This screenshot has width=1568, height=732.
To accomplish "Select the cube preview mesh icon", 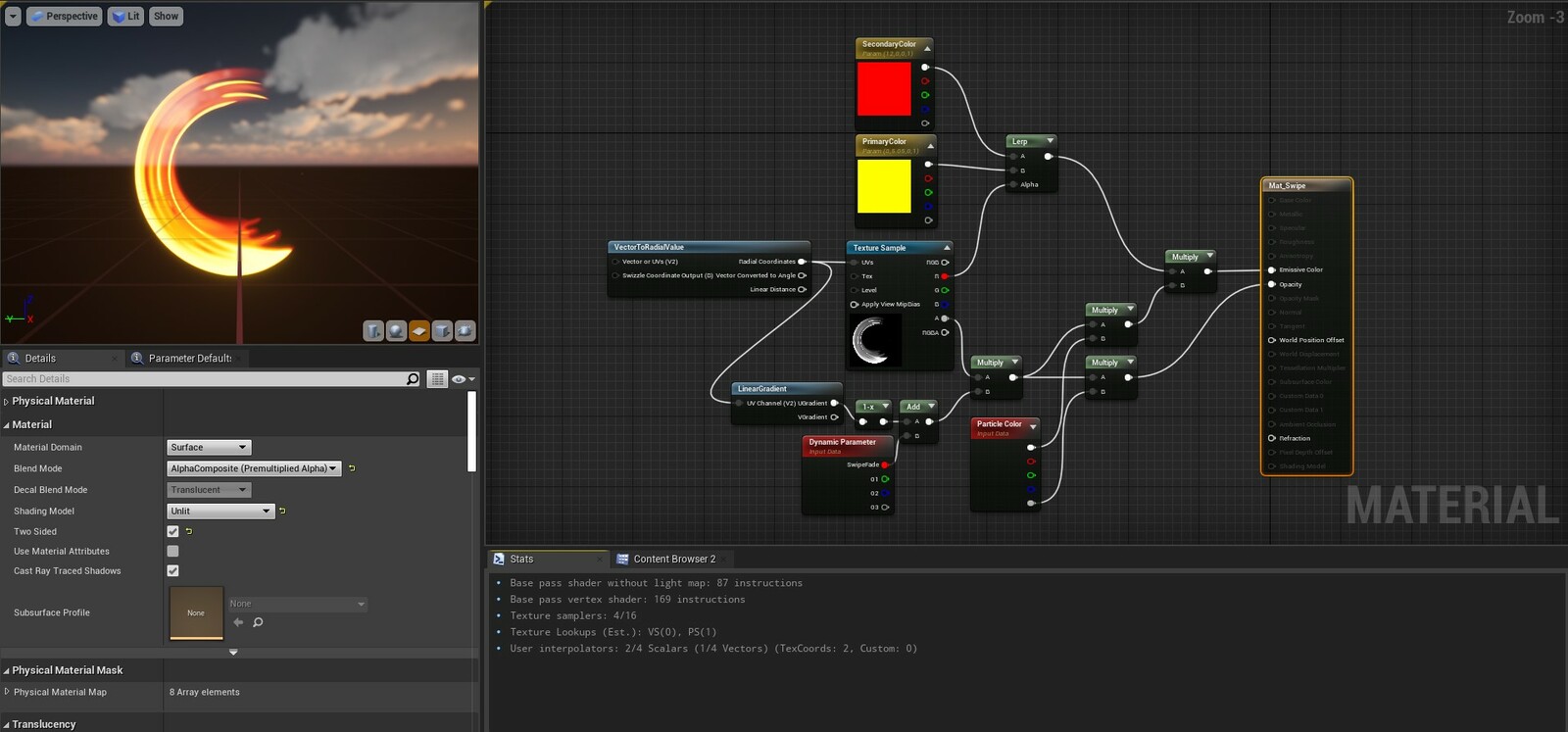I will pyautogui.click(x=442, y=331).
